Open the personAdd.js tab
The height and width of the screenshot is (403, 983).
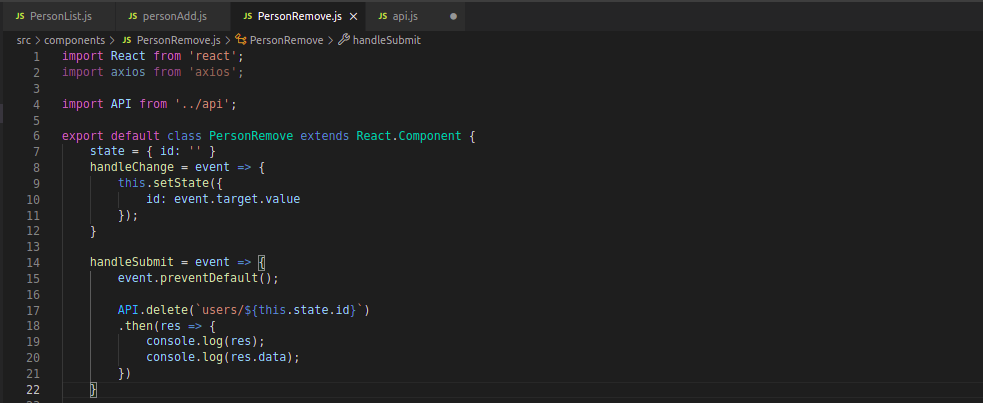click(172, 16)
